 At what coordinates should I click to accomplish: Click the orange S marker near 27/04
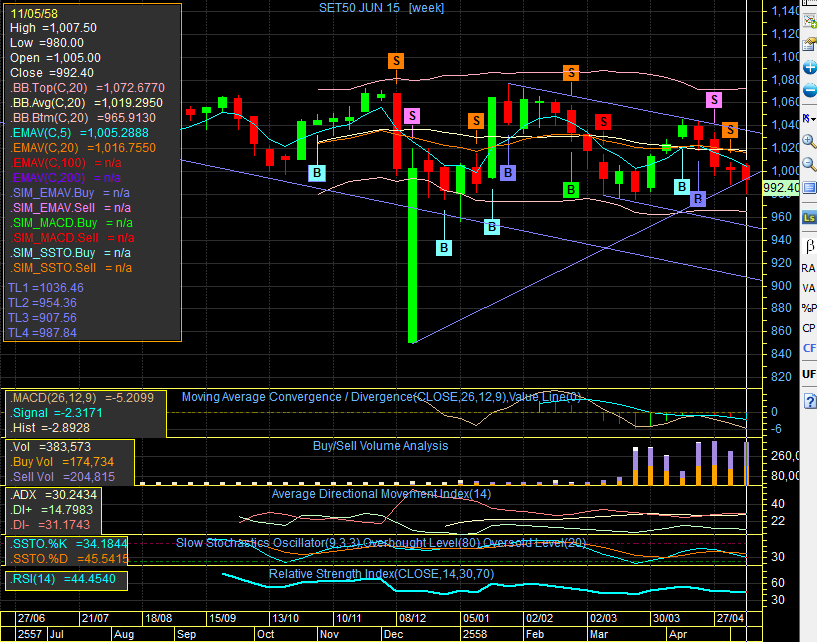(x=730, y=130)
